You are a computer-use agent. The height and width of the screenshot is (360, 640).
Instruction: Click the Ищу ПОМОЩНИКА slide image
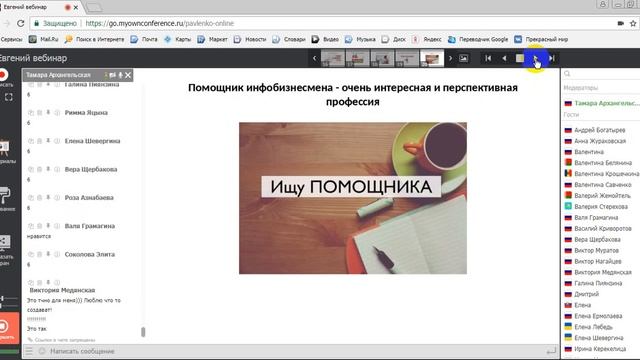353,198
